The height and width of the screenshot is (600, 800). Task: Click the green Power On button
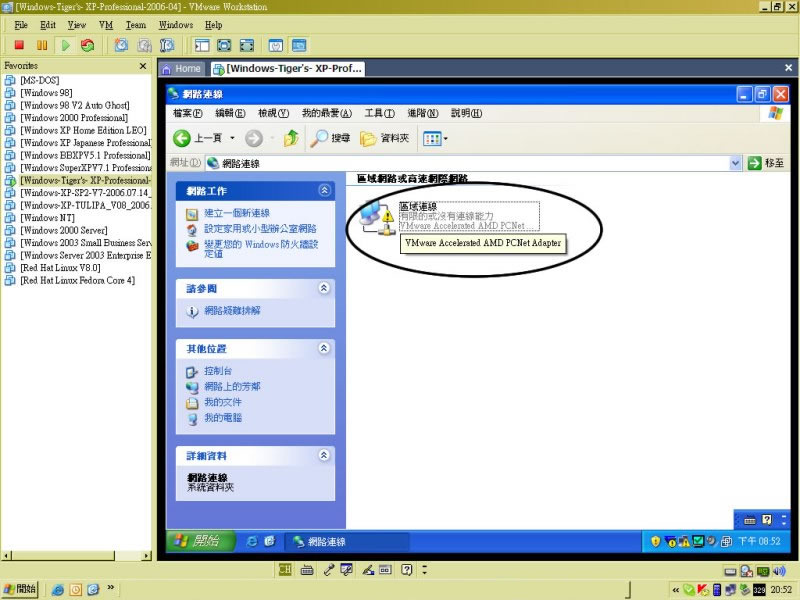coord(65,45)
